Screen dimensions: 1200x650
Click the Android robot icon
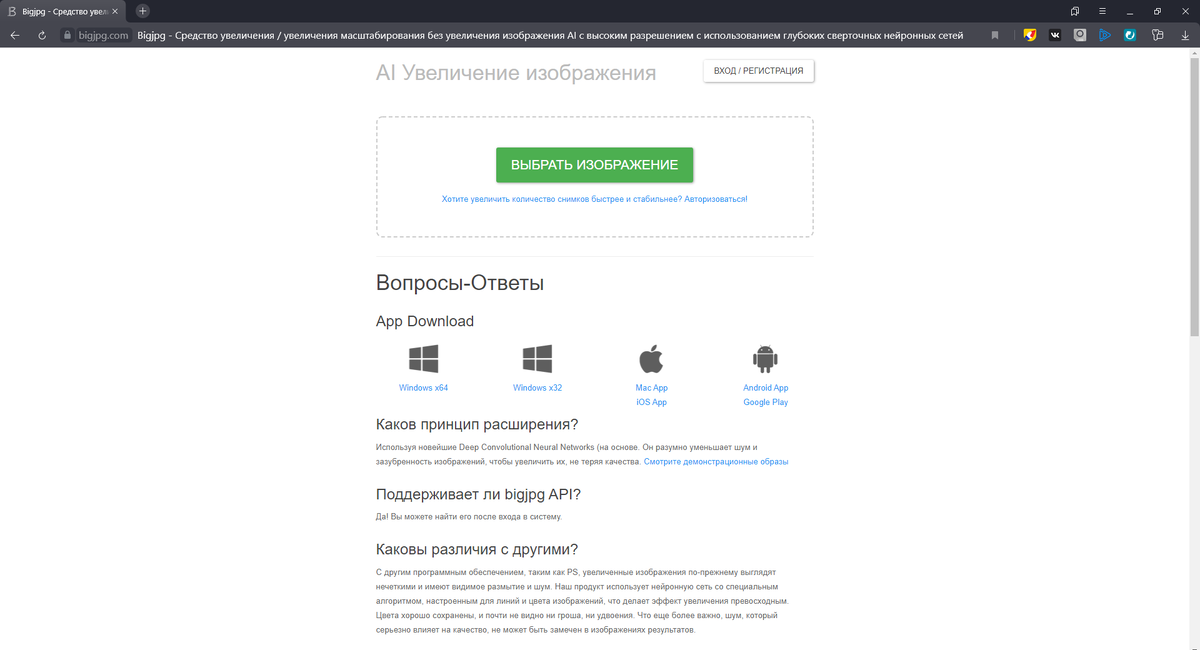tap(765, 358)
